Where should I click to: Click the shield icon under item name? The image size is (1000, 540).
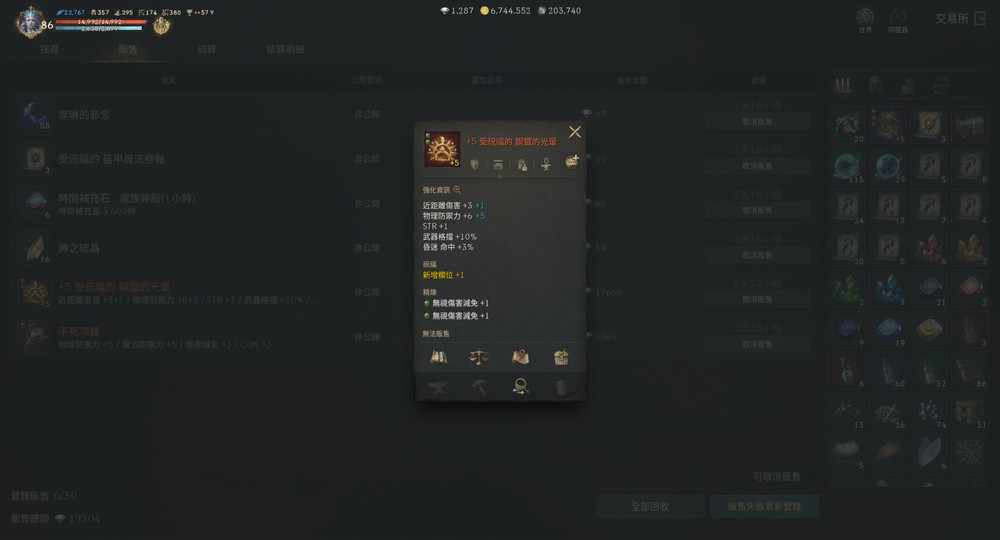(474, 164)
